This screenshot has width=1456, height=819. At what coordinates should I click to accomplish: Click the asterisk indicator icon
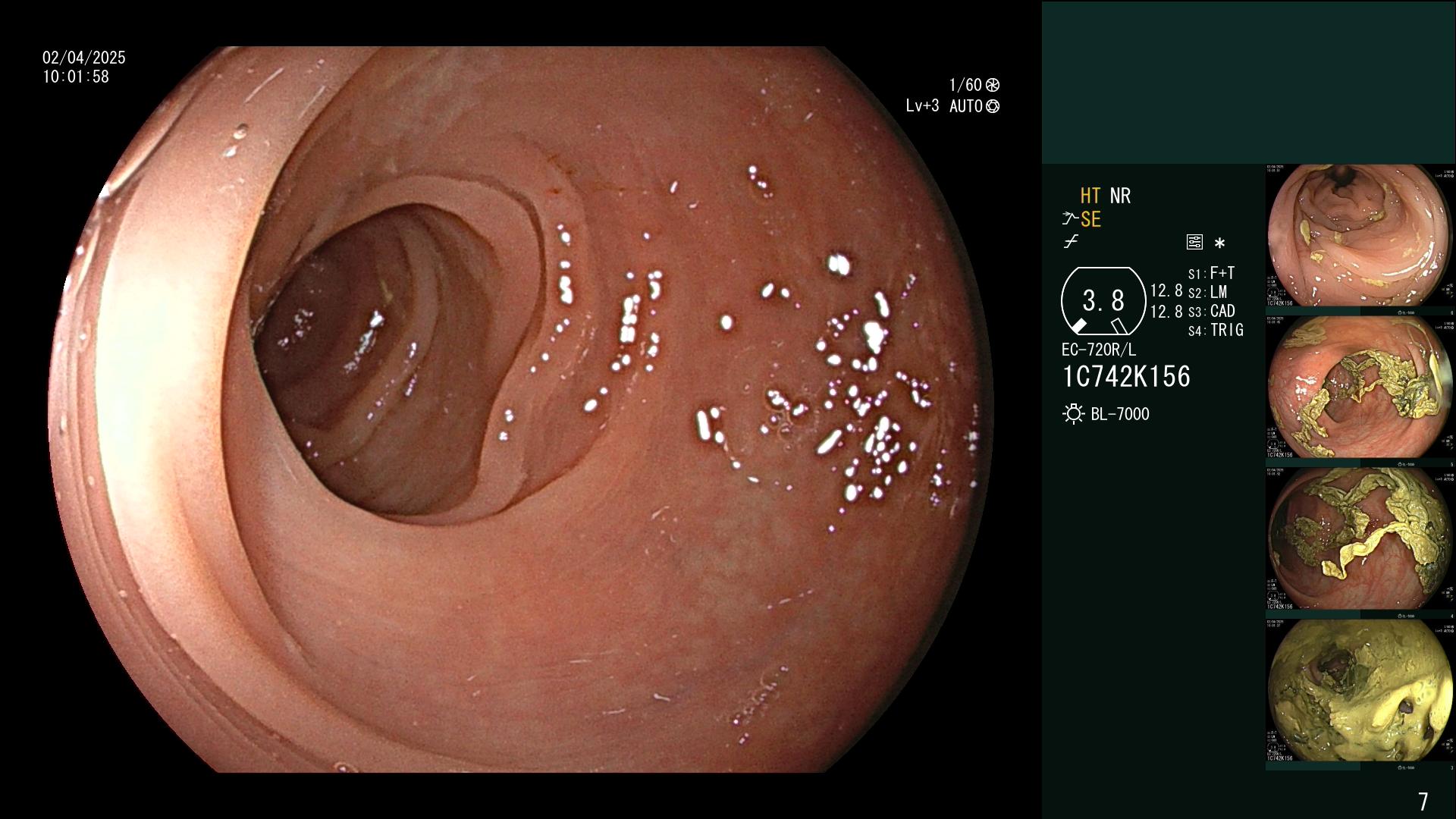click(x=1219, y=243)
